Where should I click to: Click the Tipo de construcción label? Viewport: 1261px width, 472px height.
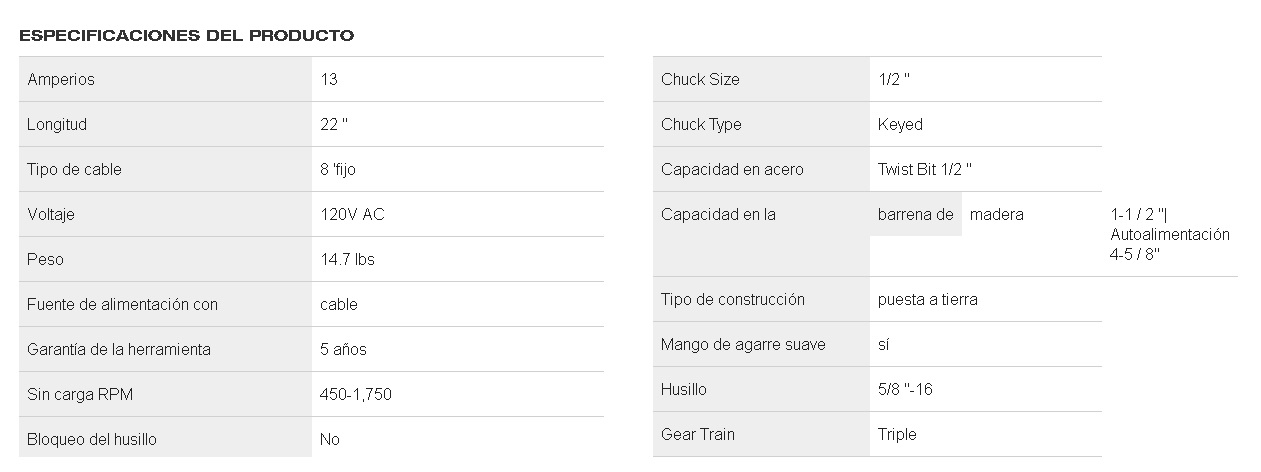tap(733, 299)
